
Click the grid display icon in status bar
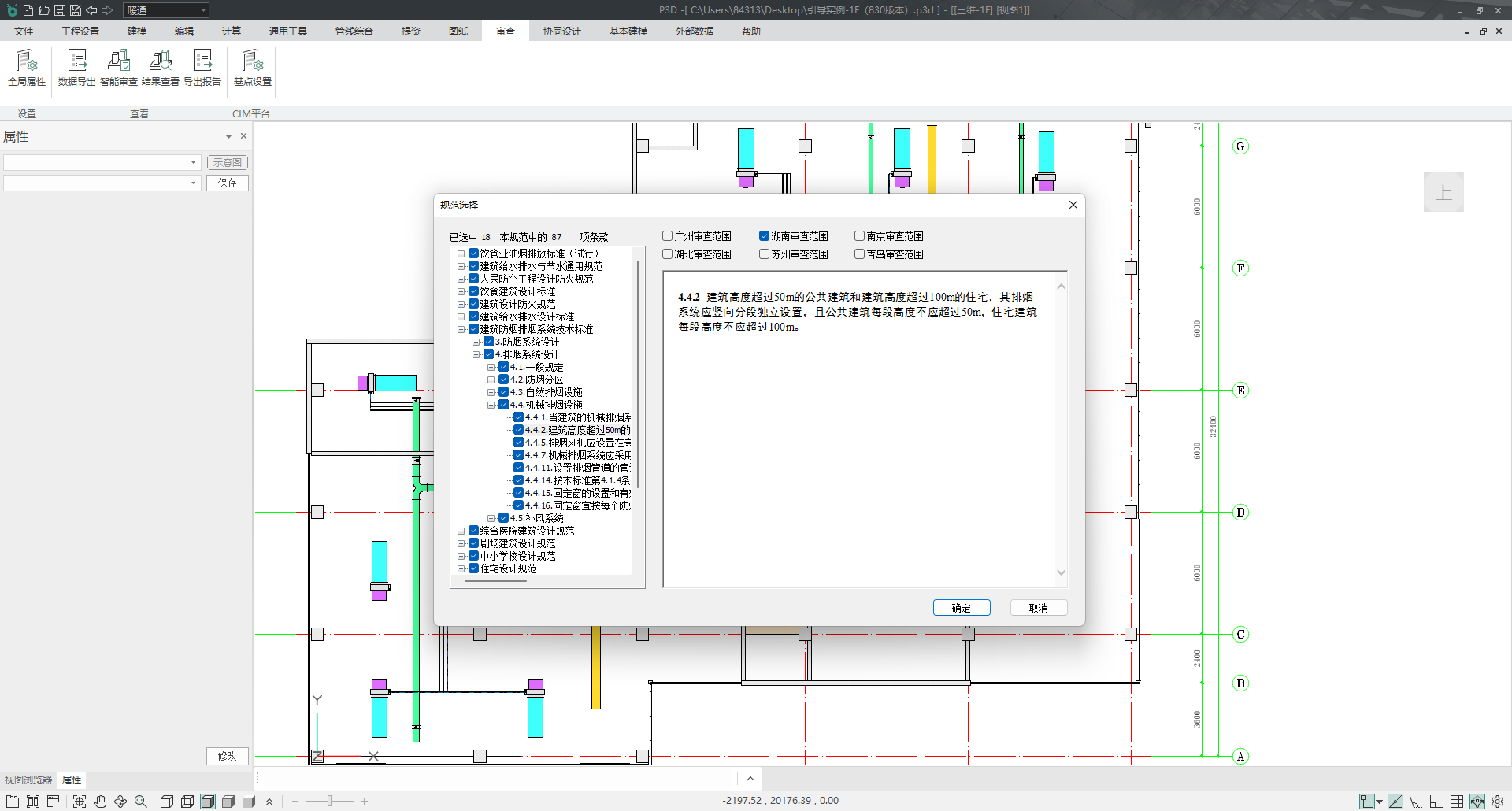[1457, 802]
